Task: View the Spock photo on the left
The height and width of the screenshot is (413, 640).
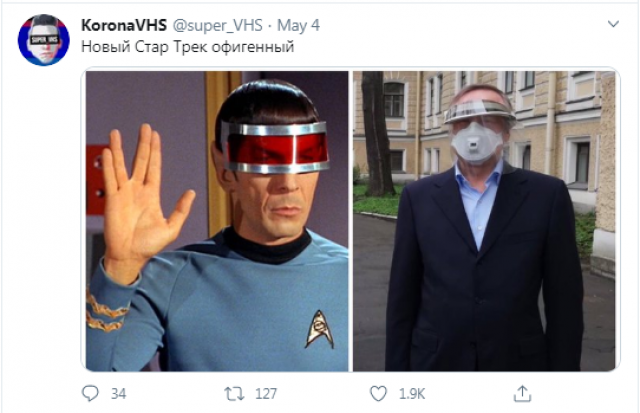Action: [x=217, y=221]
